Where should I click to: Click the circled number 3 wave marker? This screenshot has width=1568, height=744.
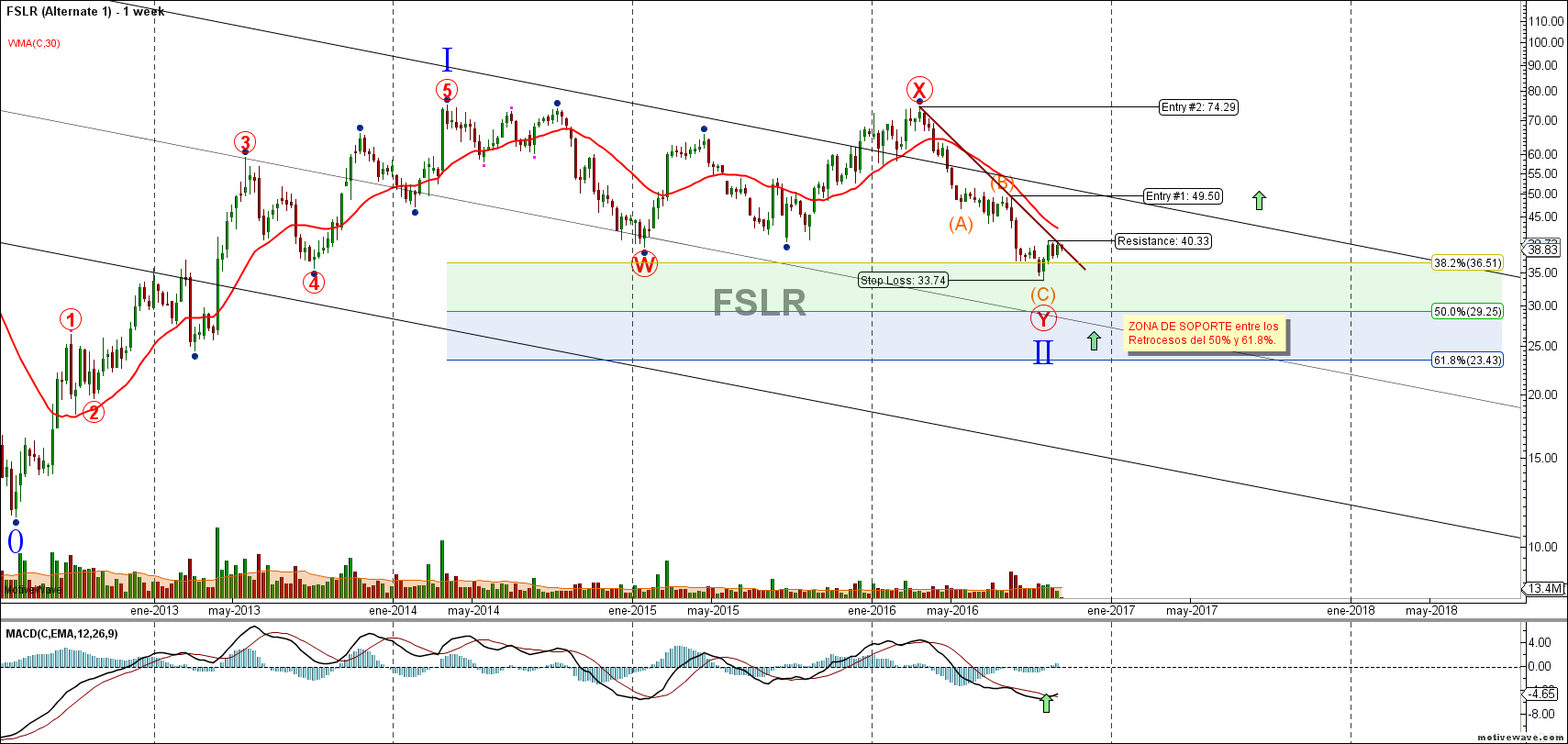pos(244,143)
